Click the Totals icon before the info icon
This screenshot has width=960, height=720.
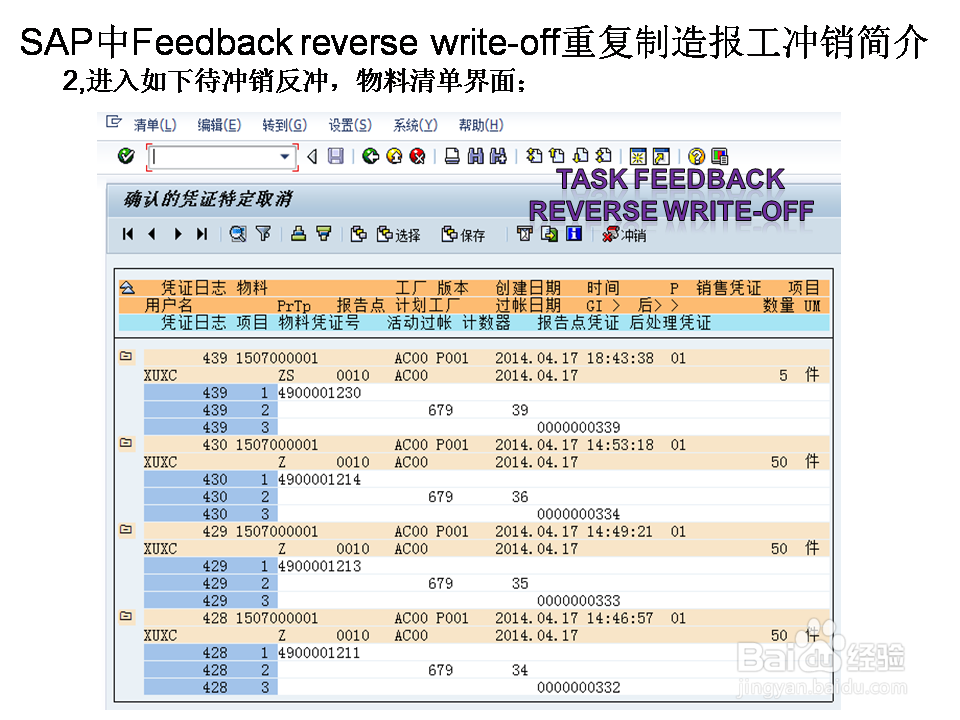point(525,234)
